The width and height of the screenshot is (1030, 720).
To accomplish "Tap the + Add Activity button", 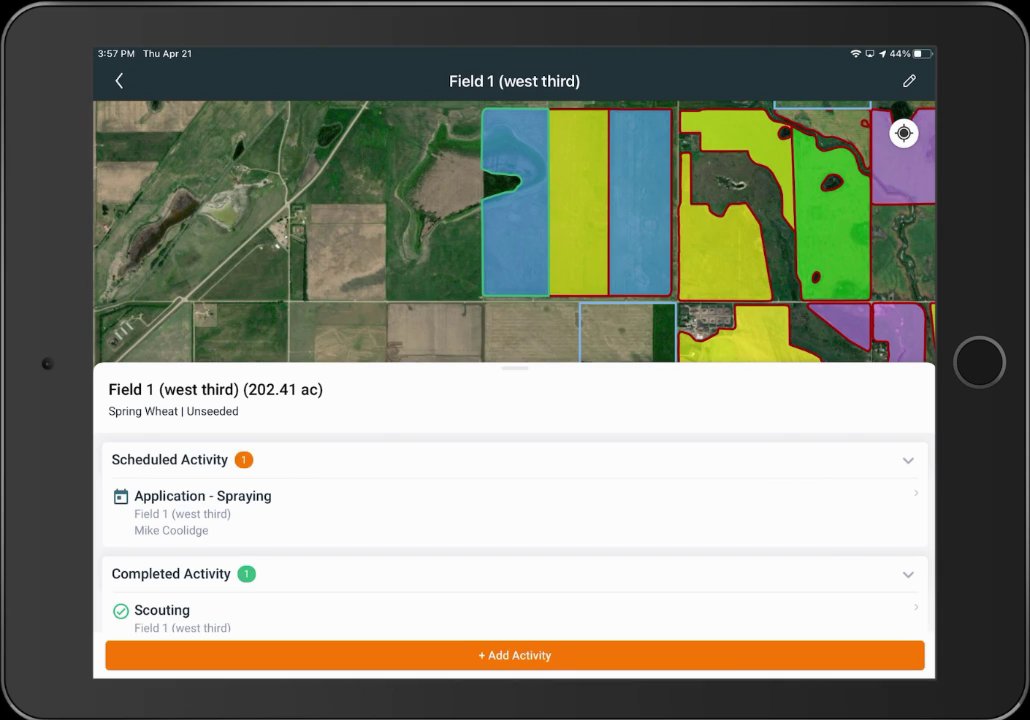I will 515,656.
